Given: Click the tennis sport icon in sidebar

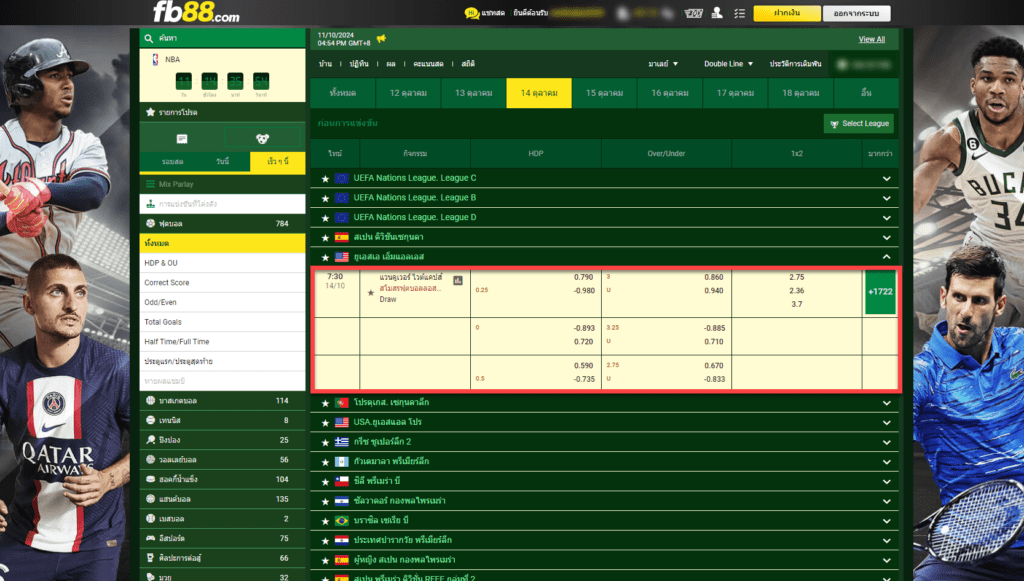Looking at the screenshot, I should 151,420.
